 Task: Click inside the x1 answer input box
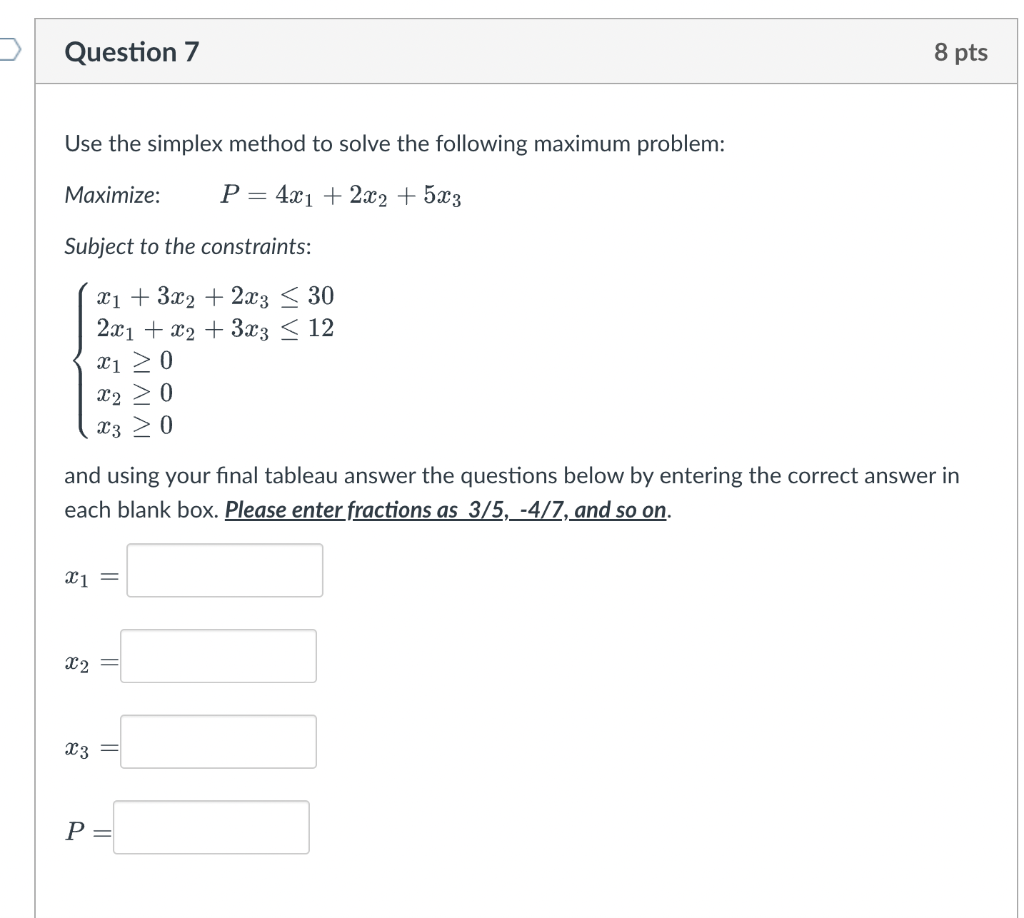coord(223,569)
